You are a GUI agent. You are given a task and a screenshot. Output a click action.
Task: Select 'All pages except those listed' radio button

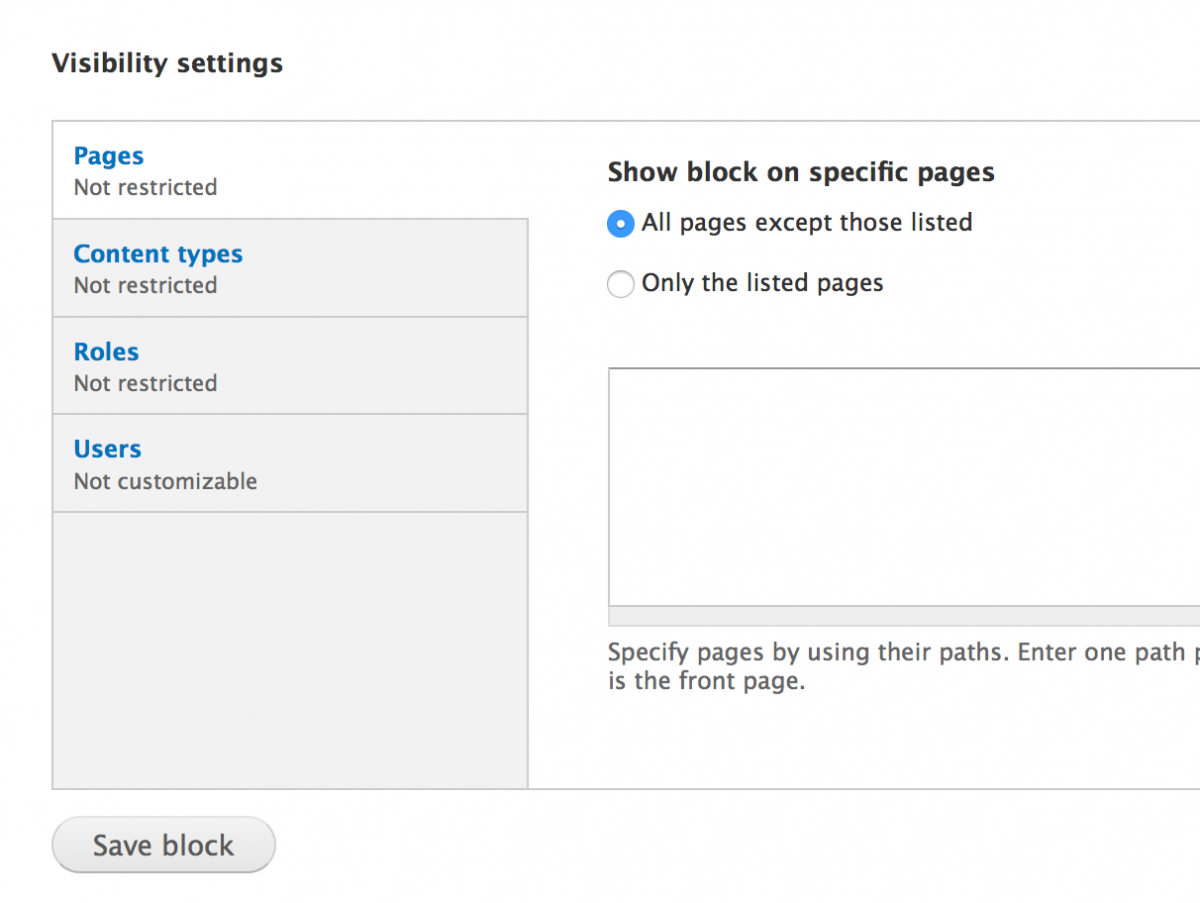pyautogui.click(x=620, y=224)
